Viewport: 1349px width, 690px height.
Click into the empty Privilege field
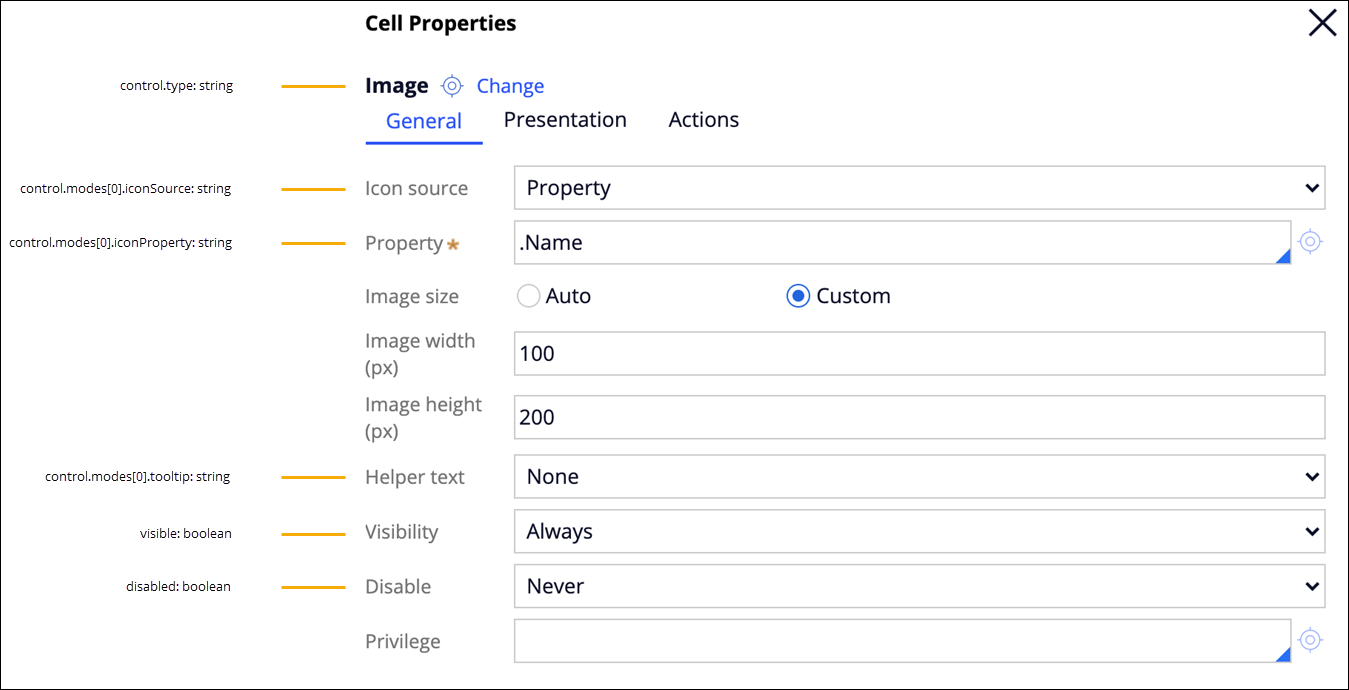[x=900, y=641]
